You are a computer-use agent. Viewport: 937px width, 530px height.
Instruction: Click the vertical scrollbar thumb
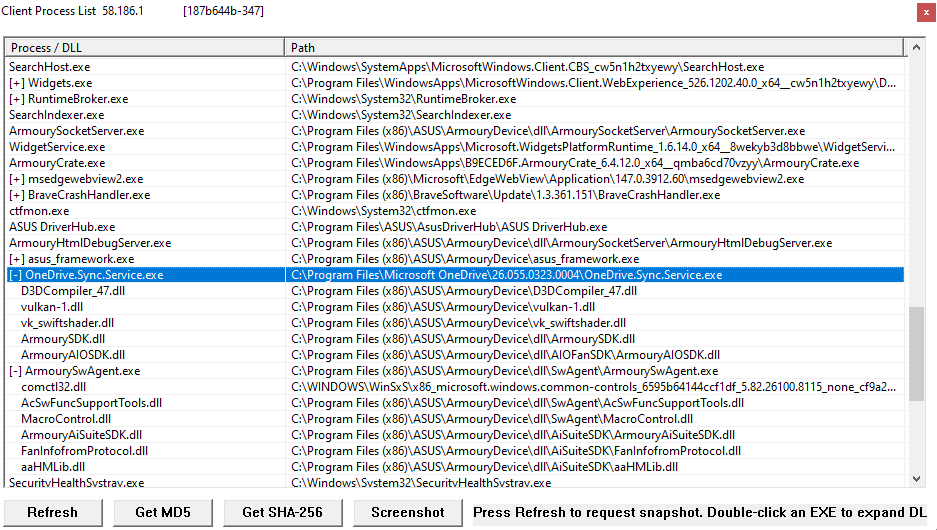click(x=916, y=354)
